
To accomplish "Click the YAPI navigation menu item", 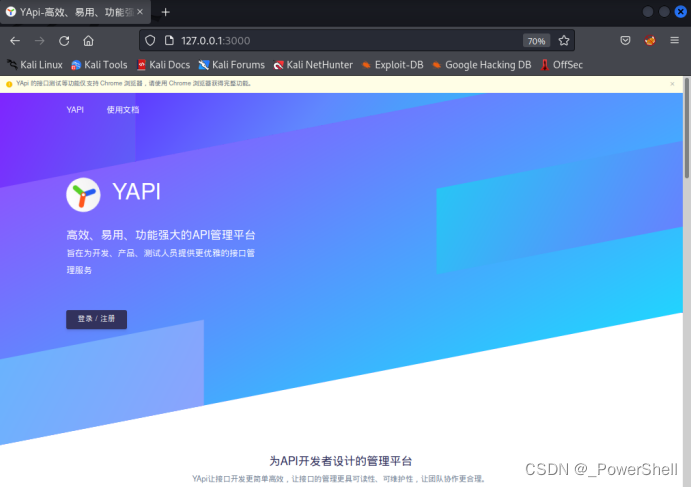I will (x=75, y=110).
